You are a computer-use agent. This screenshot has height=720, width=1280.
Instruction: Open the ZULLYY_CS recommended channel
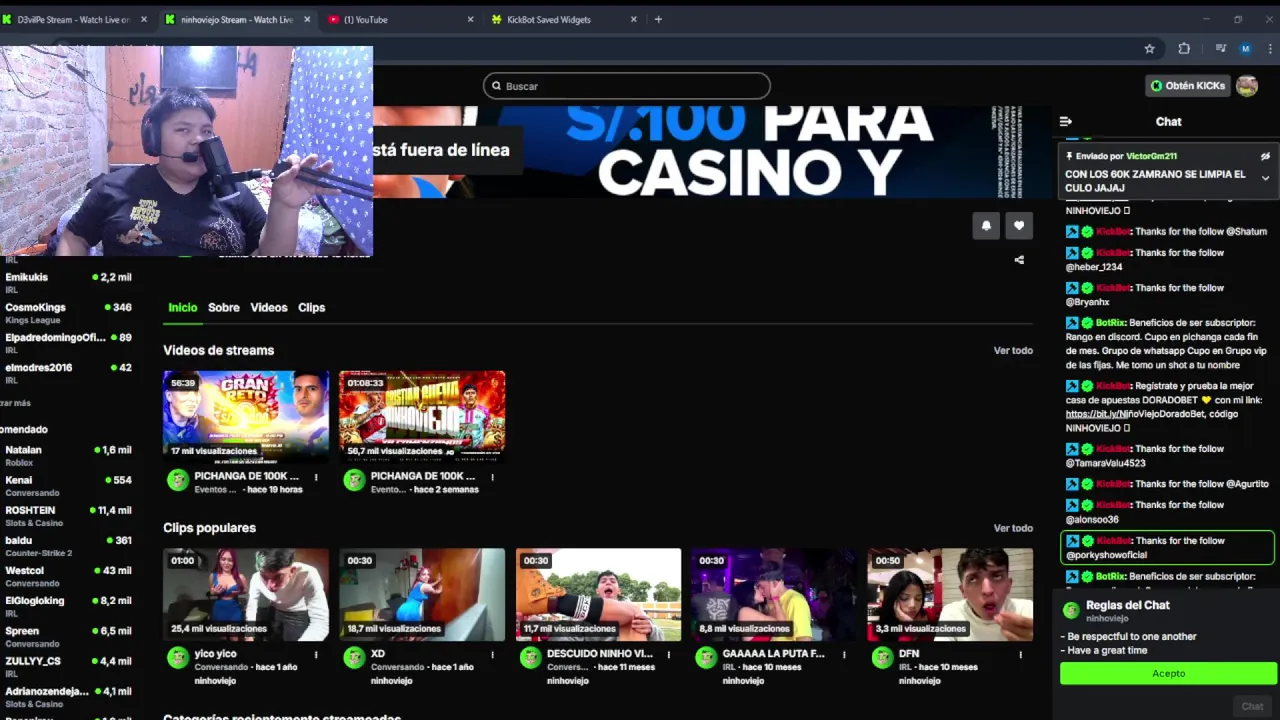pos(68,666)
